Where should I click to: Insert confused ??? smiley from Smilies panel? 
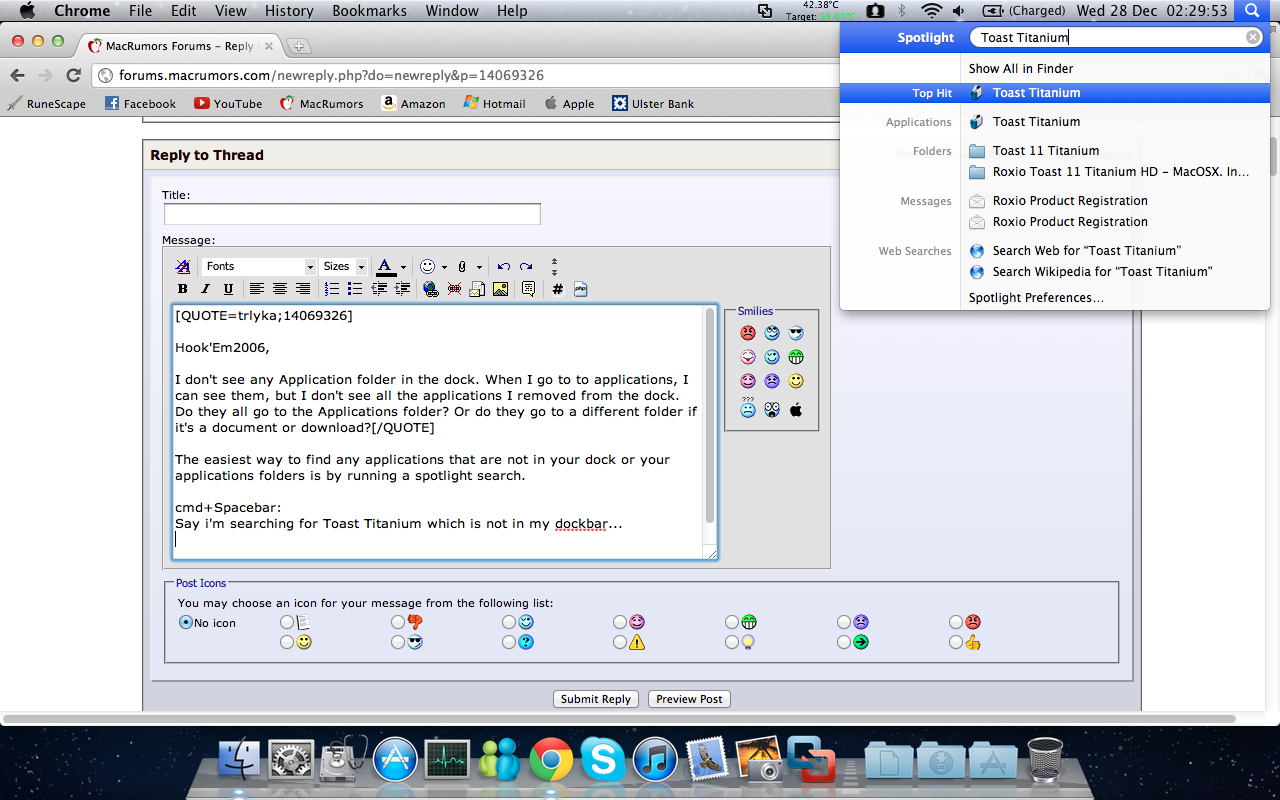[x=748, y=407]
